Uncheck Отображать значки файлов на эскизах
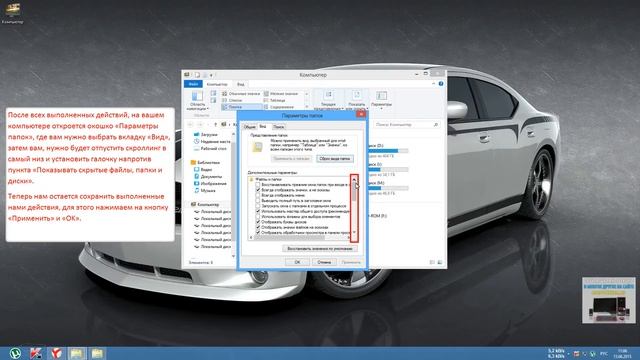This screenshot has width=640, height=360. 258,227
